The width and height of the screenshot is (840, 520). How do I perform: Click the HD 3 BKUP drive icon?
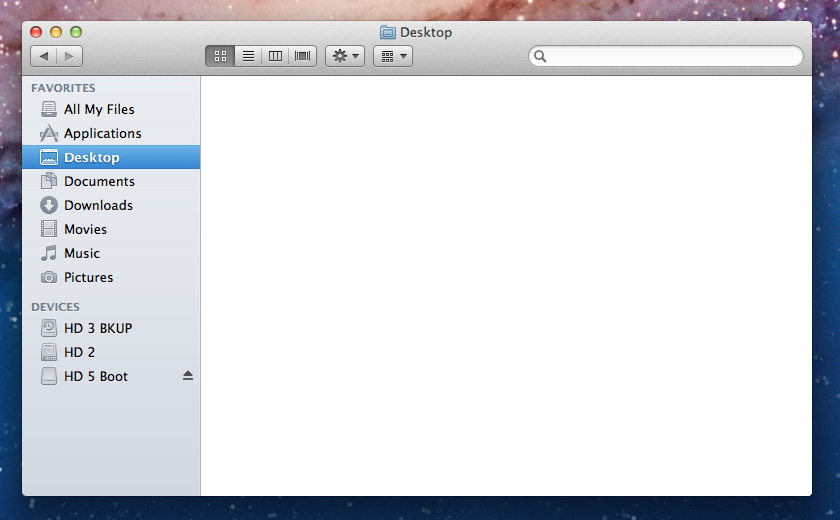pyautogui.click(x=49, y=328)
